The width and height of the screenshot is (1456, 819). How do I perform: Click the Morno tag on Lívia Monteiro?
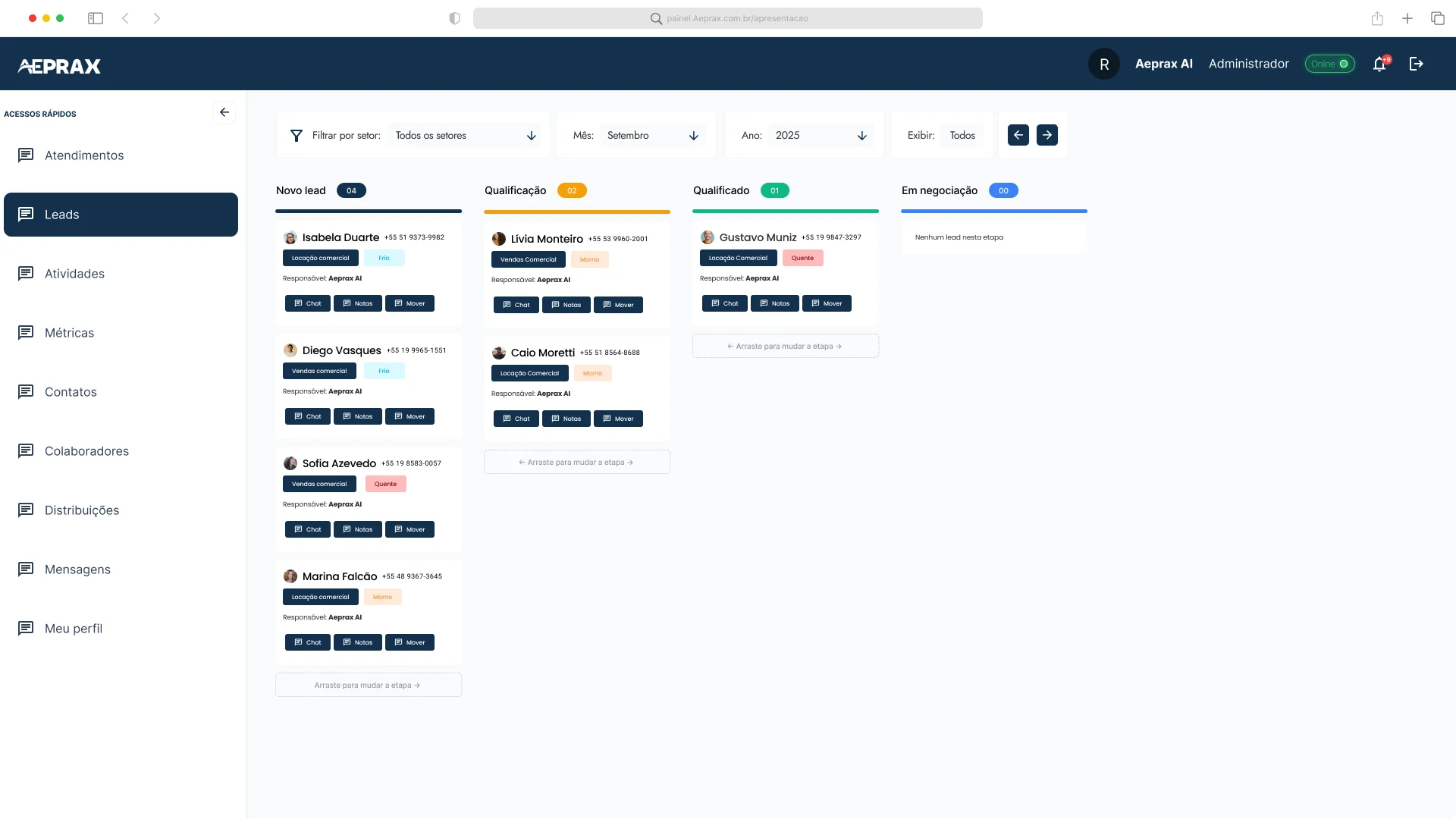pyautogui.click(x=589, y=259)
